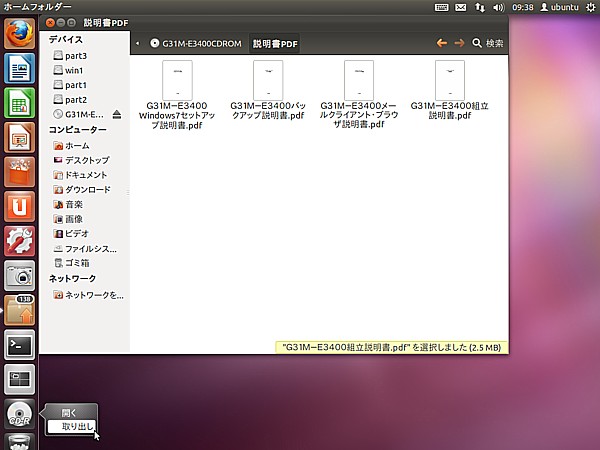Minimize the 説明書PDF window
Viewport: 600px width, 450px height.
tap(61, 23)
